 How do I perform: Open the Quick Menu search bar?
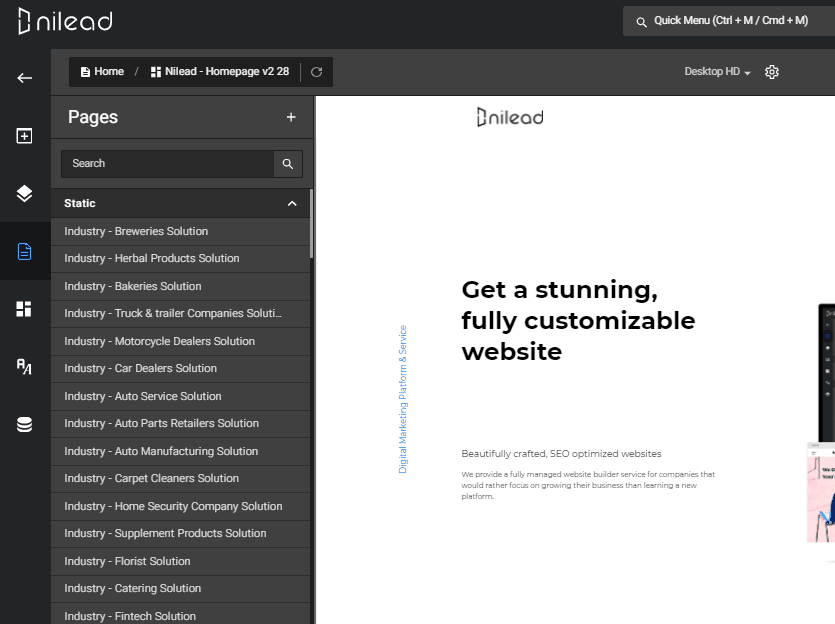pyautogui.click(x=729, y=21)
